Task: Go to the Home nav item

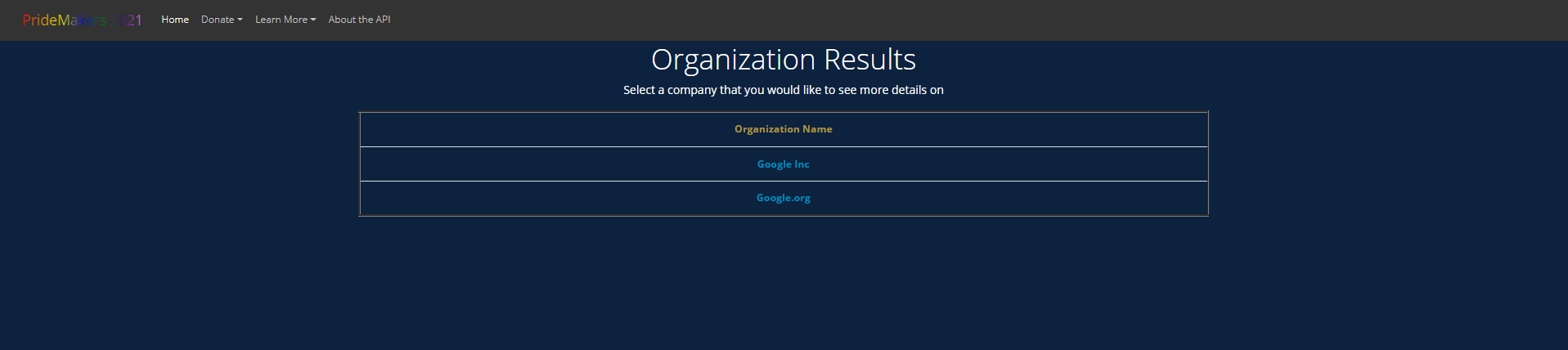Action: coord(175,20)
